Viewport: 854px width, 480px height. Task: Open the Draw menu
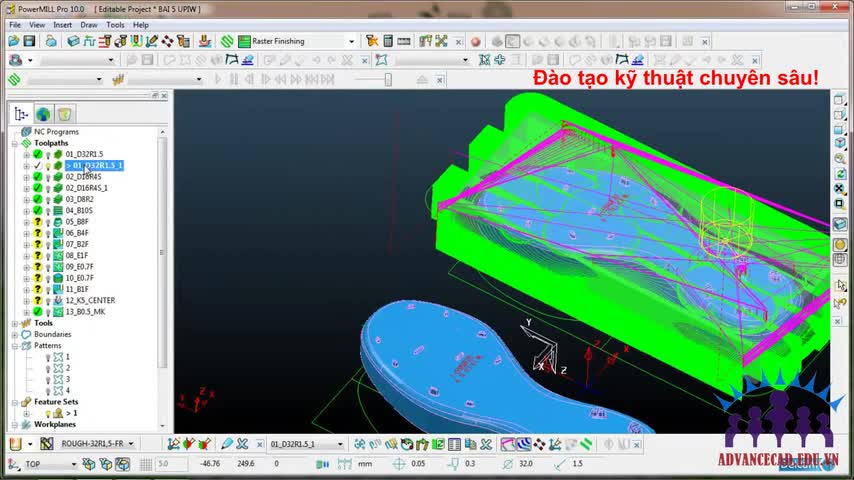[x=89, y=25]
